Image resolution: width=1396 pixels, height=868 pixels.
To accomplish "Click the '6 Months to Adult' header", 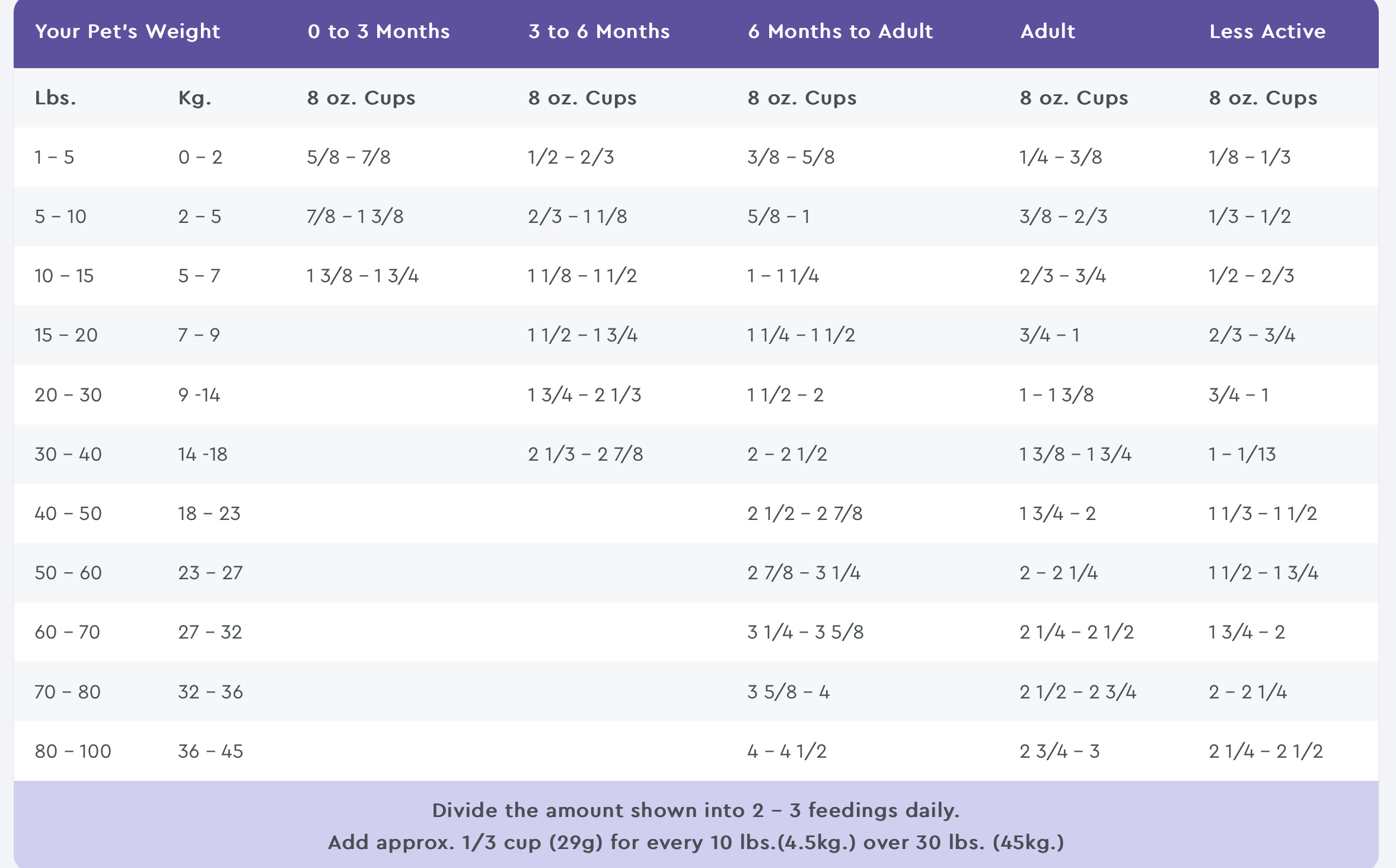I will click(840, 31).
